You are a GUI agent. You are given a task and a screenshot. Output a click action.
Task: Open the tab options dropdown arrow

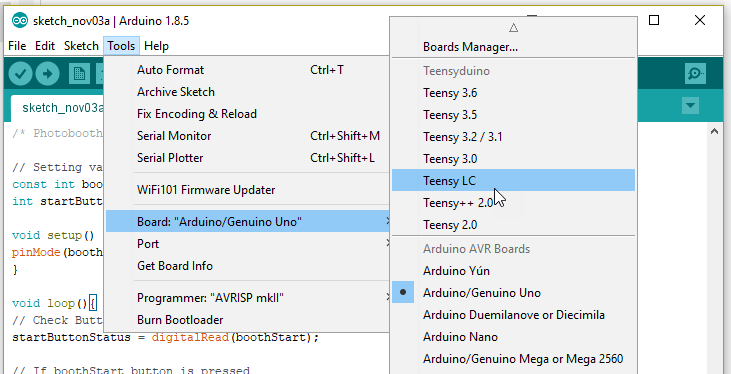(x=690, y=106)
